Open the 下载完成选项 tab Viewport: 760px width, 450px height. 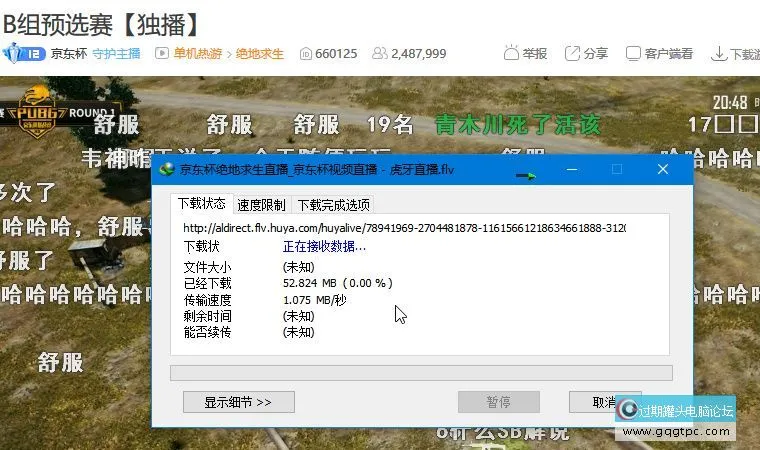coord(333,205)
